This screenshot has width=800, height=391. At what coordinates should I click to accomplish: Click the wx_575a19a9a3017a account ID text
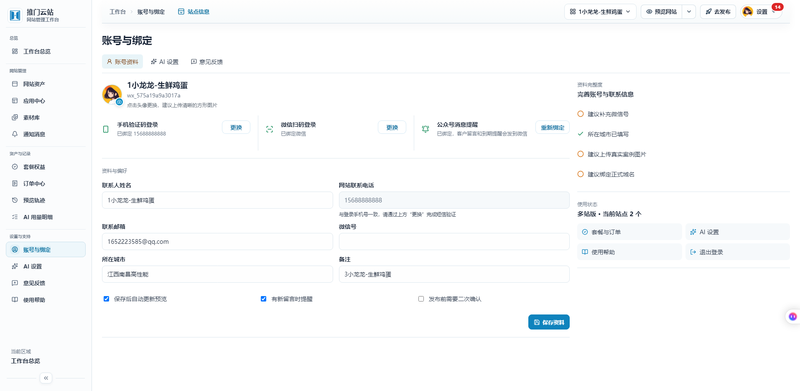click(154, 95)
